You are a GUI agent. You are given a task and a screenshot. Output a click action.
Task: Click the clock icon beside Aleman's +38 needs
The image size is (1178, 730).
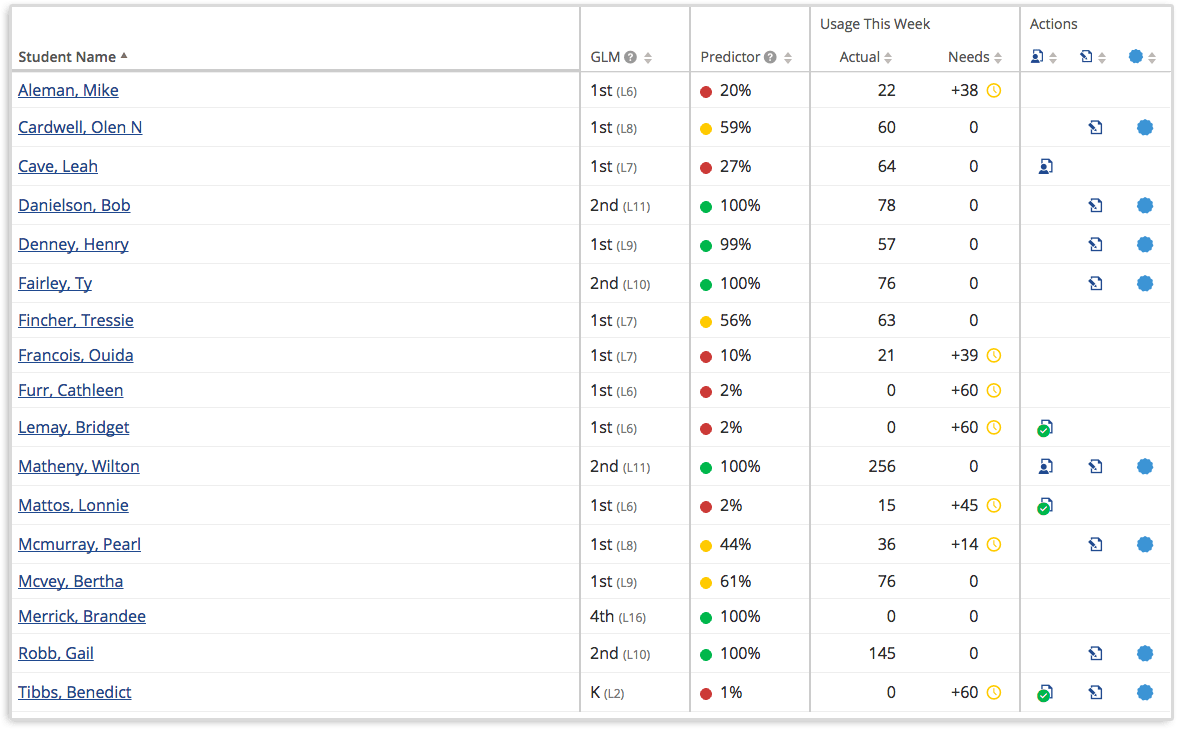994,91
